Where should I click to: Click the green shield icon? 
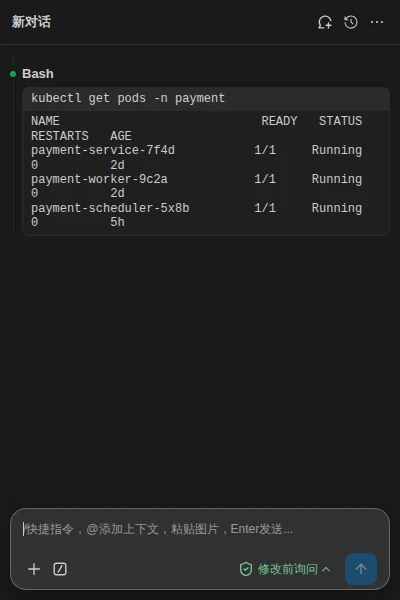click(x=246, y=569)
